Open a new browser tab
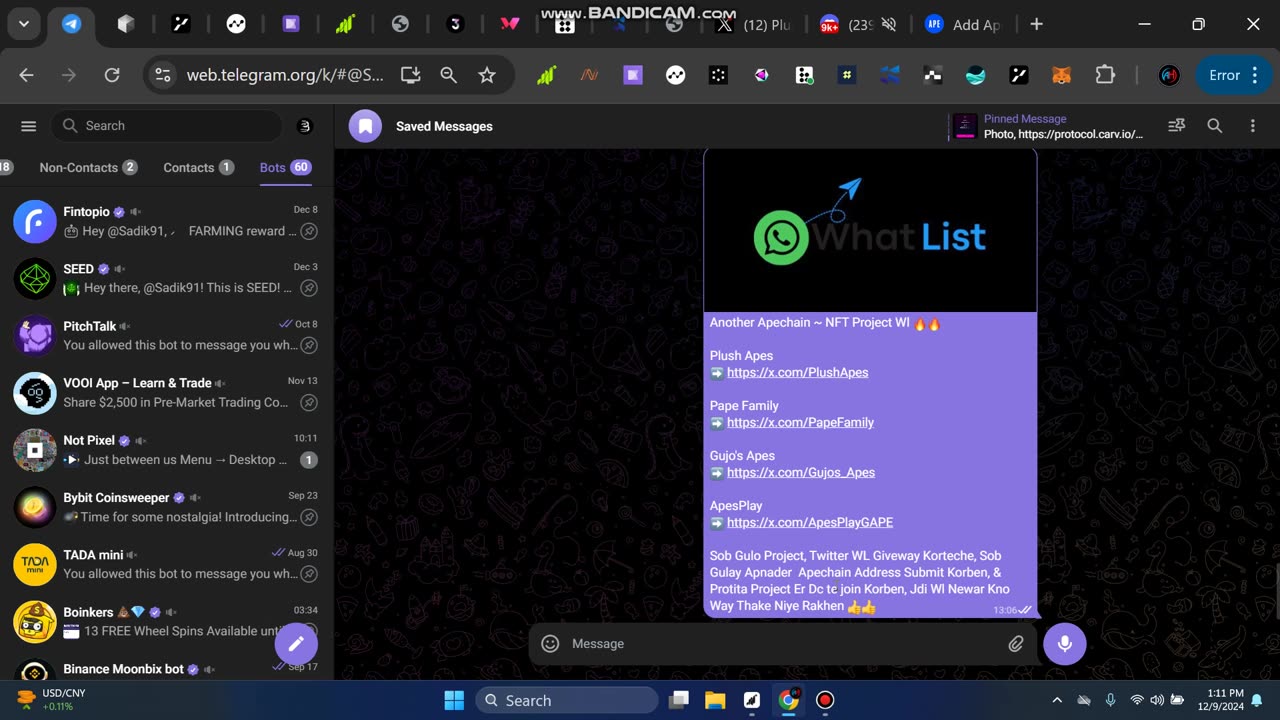1280x720 pixels. point(1036,24)
